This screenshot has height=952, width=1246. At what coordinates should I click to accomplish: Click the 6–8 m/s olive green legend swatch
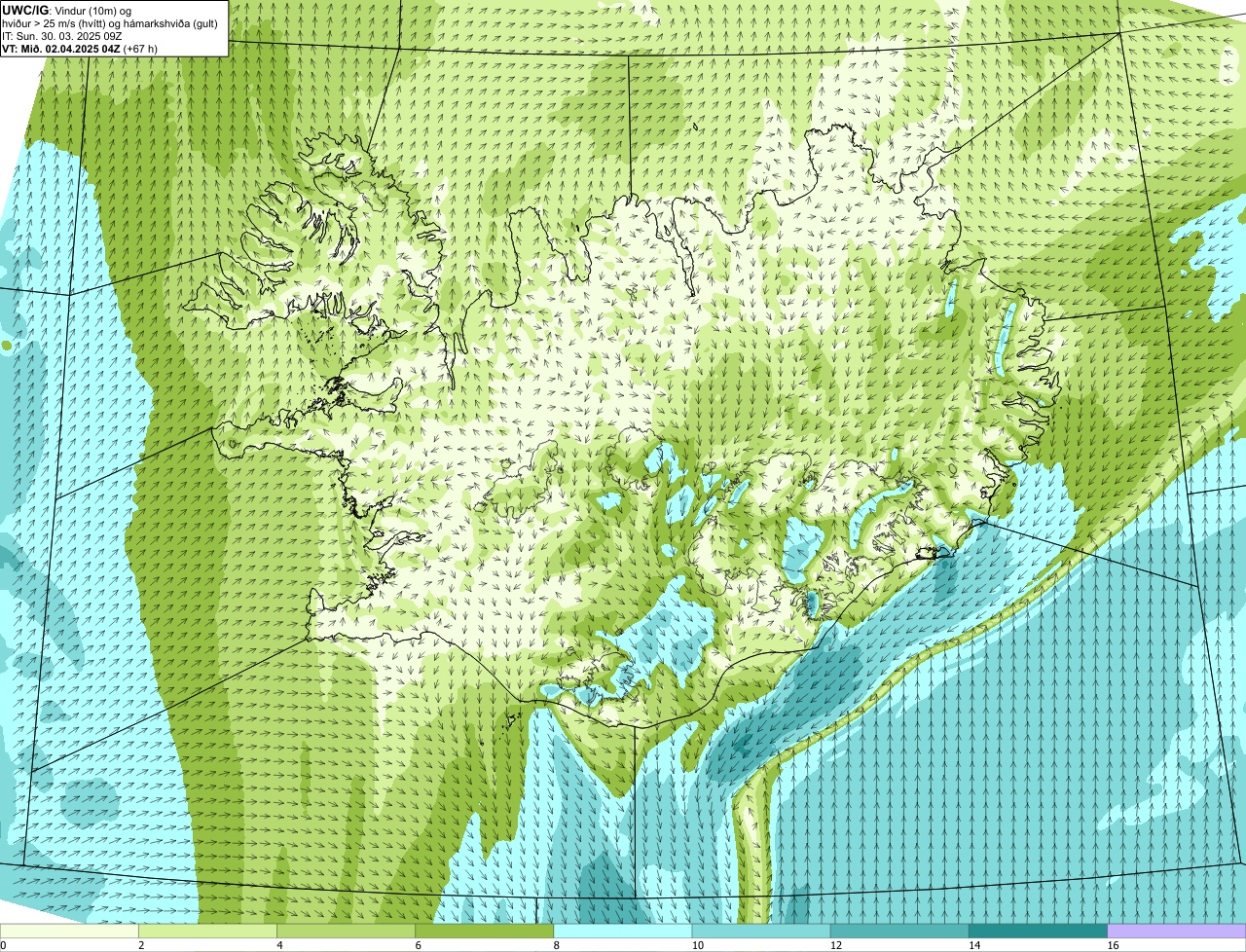coord(484,931)
